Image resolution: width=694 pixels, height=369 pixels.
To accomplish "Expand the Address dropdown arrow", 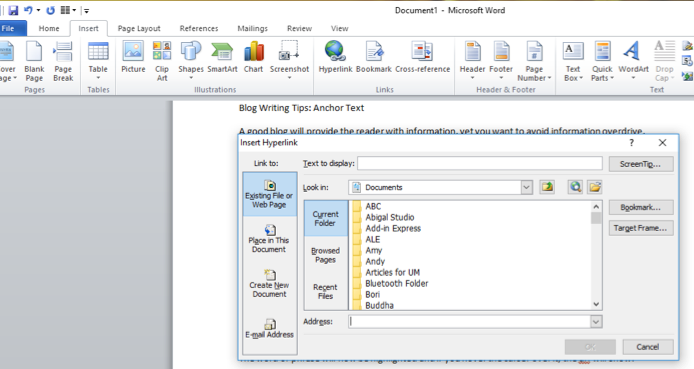I will 596,322.
